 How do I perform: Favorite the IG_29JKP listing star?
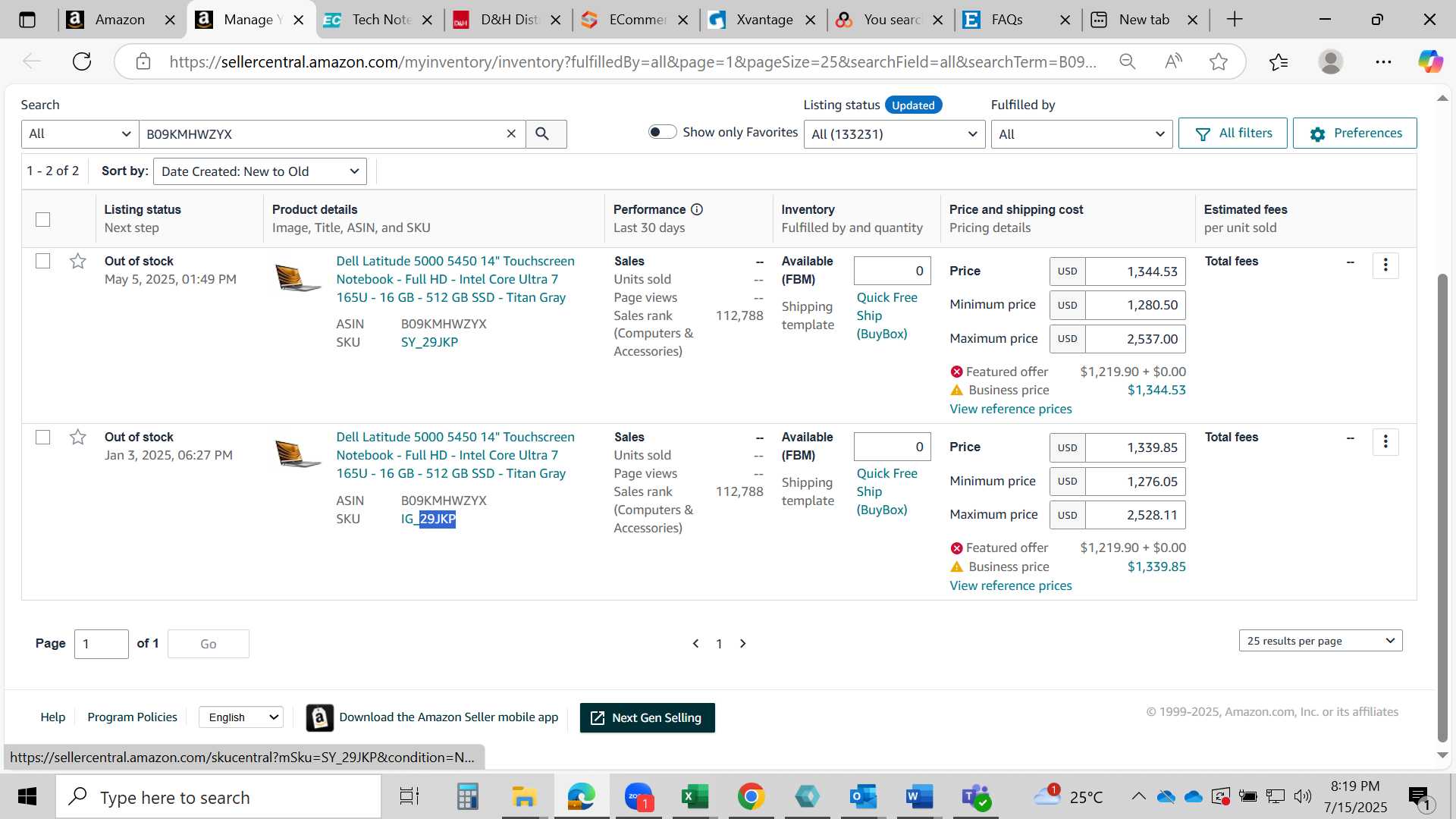coord(77,438)
